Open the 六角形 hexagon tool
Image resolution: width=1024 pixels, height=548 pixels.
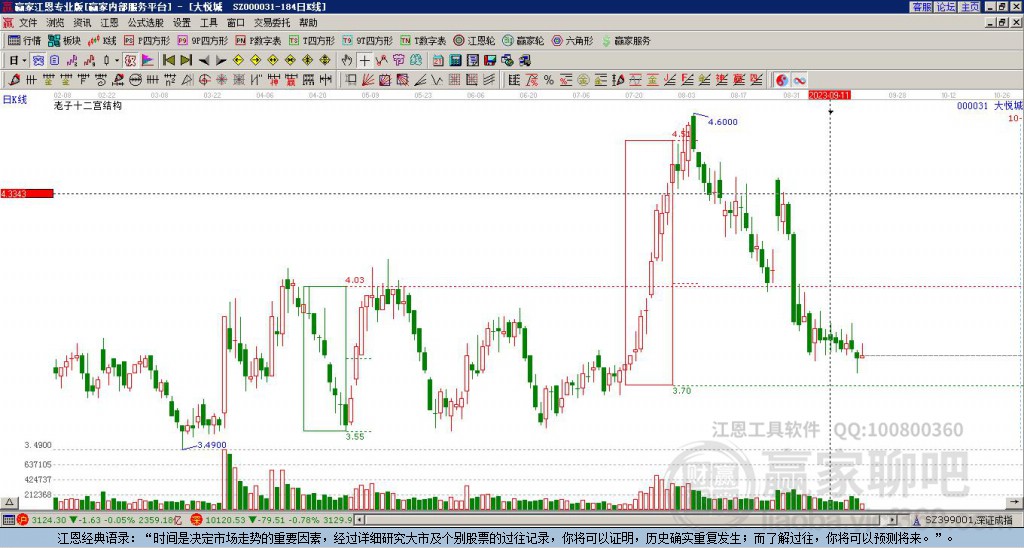(x=572, y=40)
